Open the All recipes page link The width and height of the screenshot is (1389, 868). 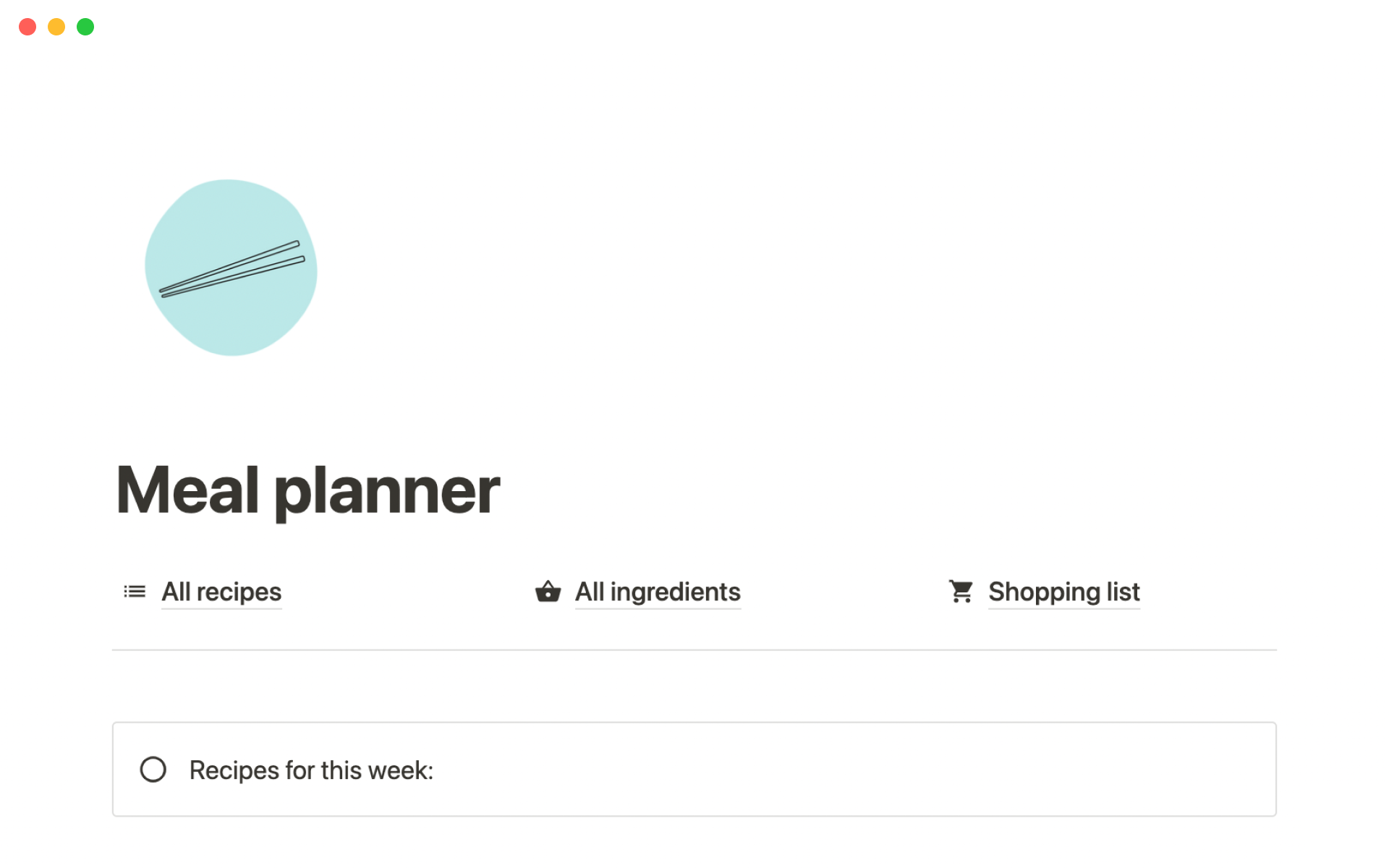(221, 592)
